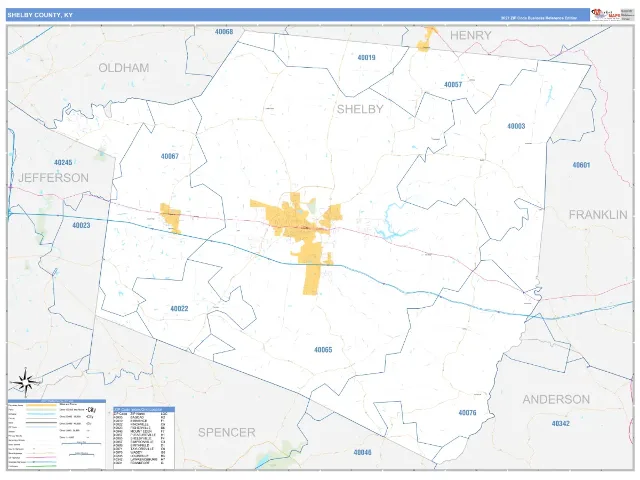Click the pink line swatch in the legend

pos(42,458)
